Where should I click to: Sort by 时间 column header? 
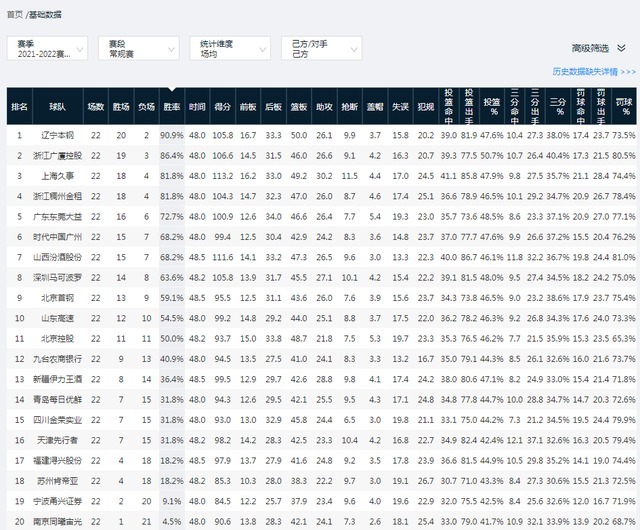click(197, 107)
